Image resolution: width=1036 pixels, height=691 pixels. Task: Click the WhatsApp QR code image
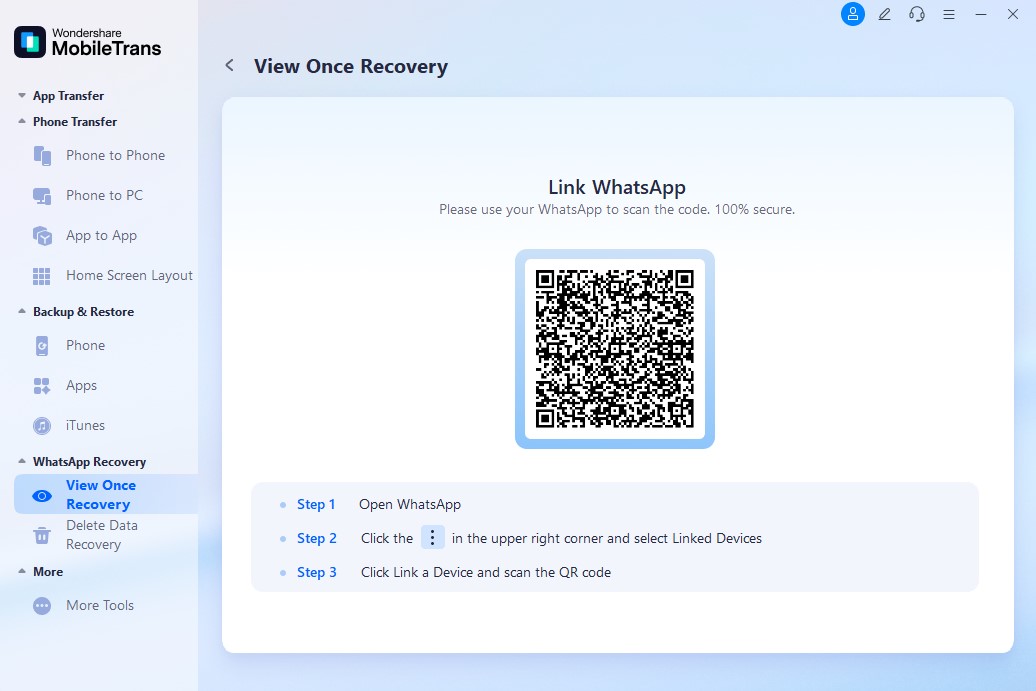click(x=615, y=349)
